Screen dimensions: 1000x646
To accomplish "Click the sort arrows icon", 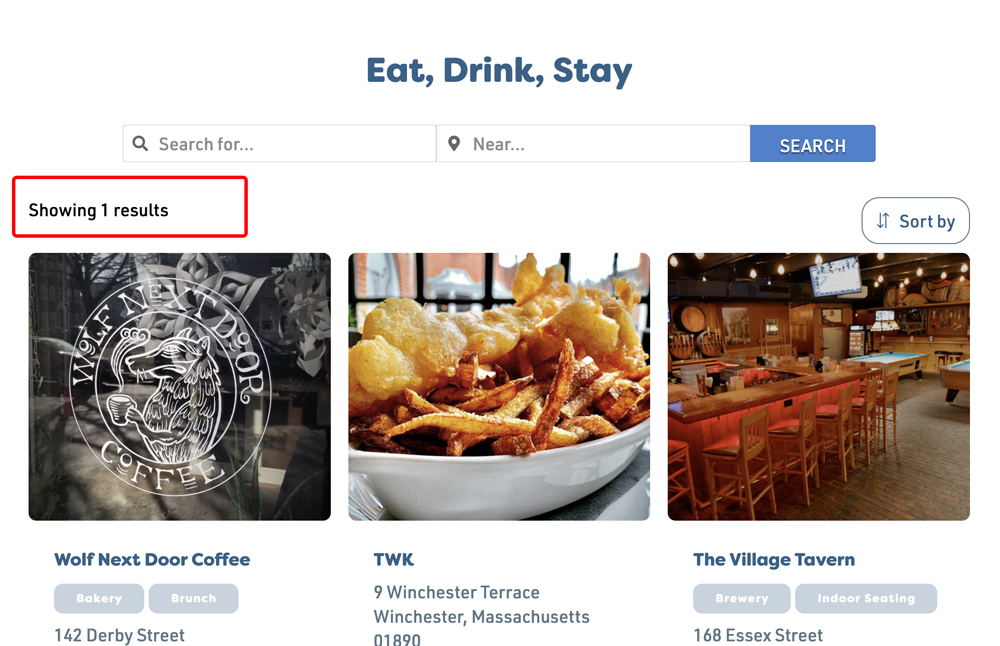I will (883, 221).
